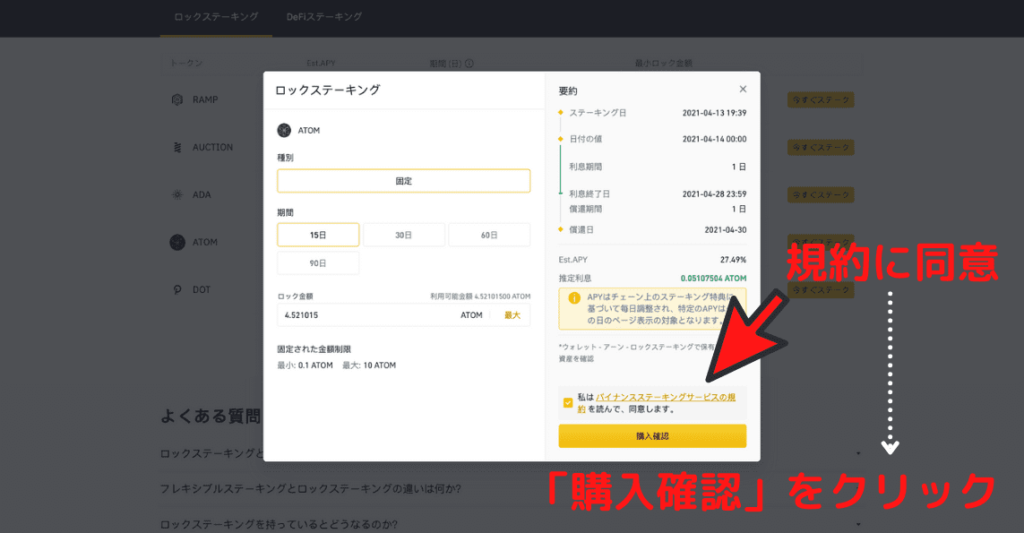Click the ATOM coin icon in dialog
This screenshot has height=533, width=1024.
click(x=284, y=131)
